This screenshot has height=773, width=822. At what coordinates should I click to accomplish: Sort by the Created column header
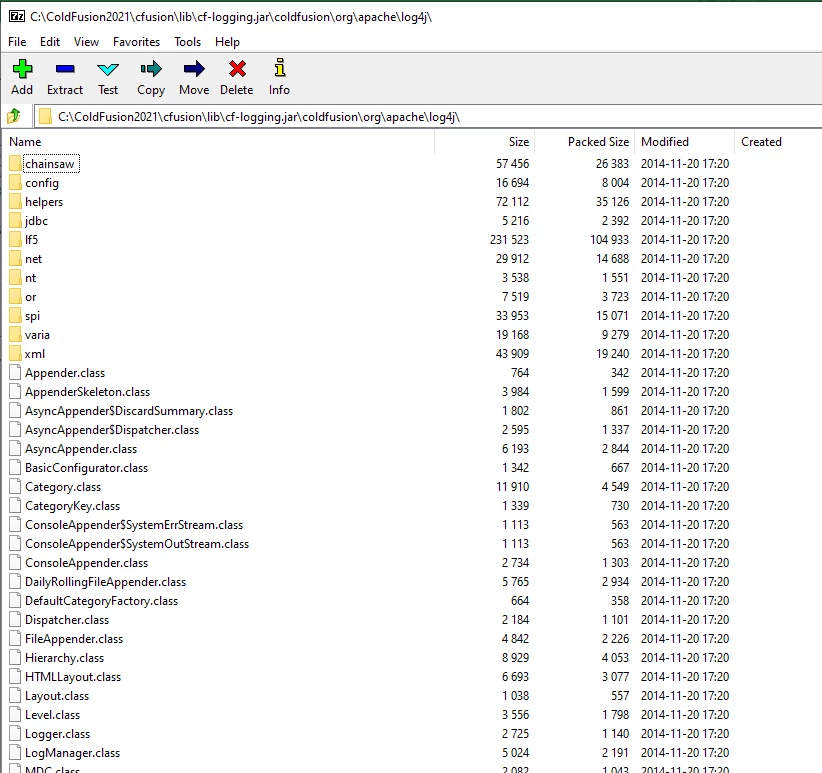coord(778,142)
